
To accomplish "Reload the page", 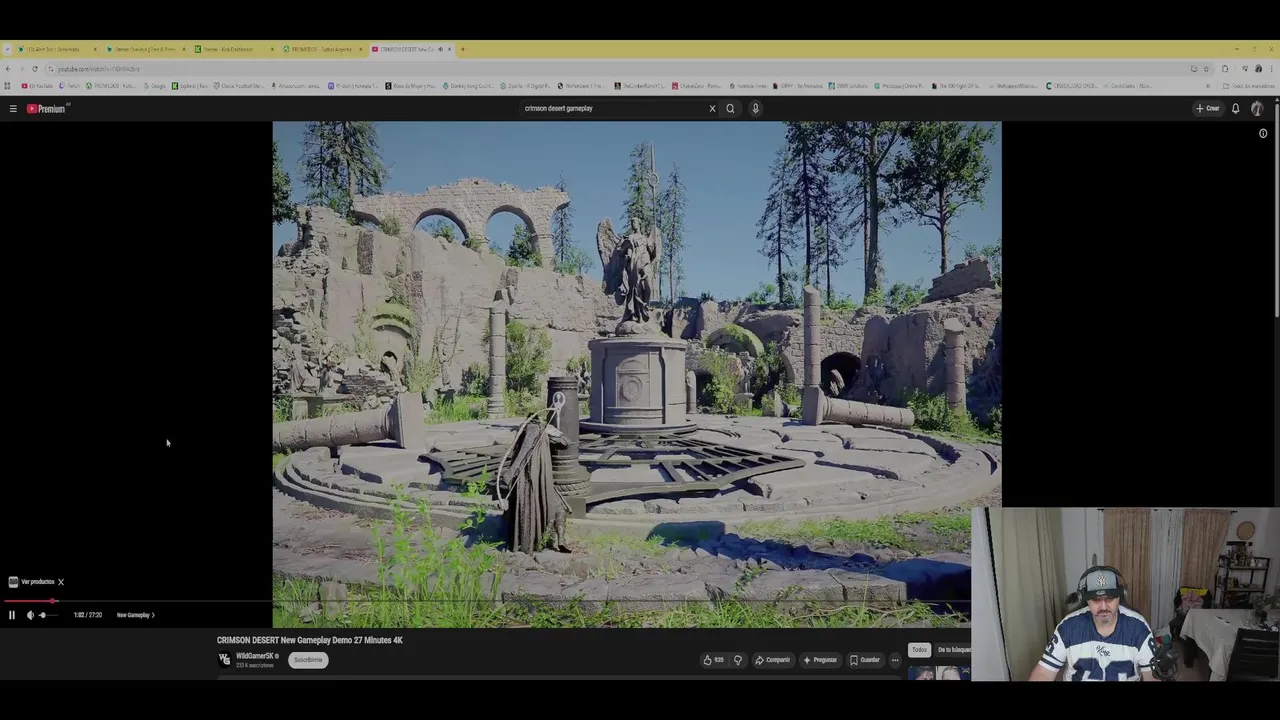I will pos(35,69).
